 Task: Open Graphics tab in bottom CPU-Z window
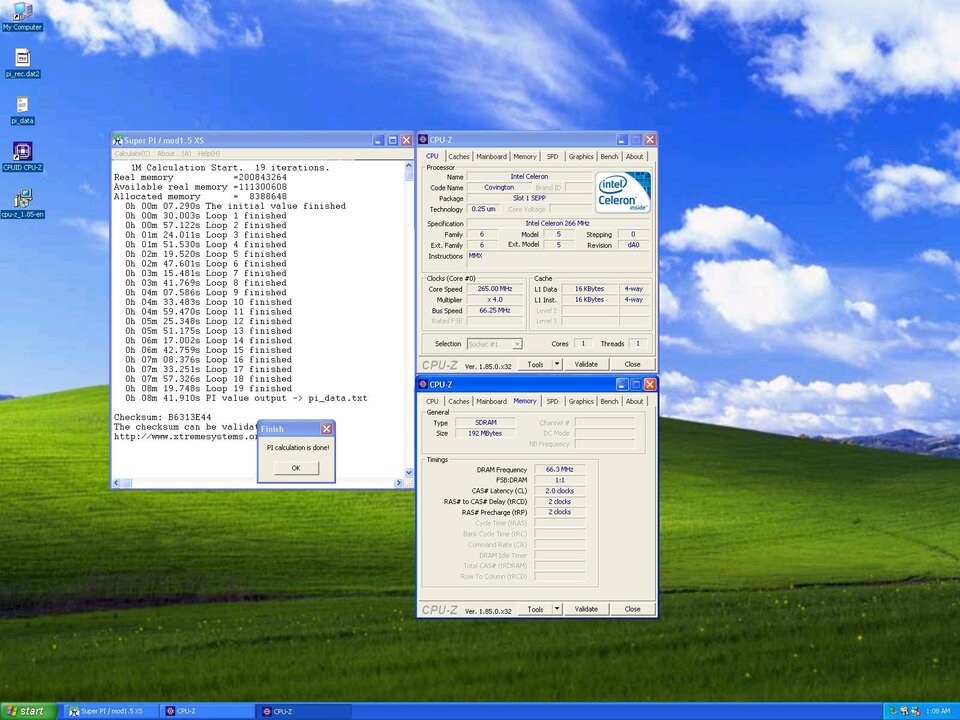tap(581, 402)
